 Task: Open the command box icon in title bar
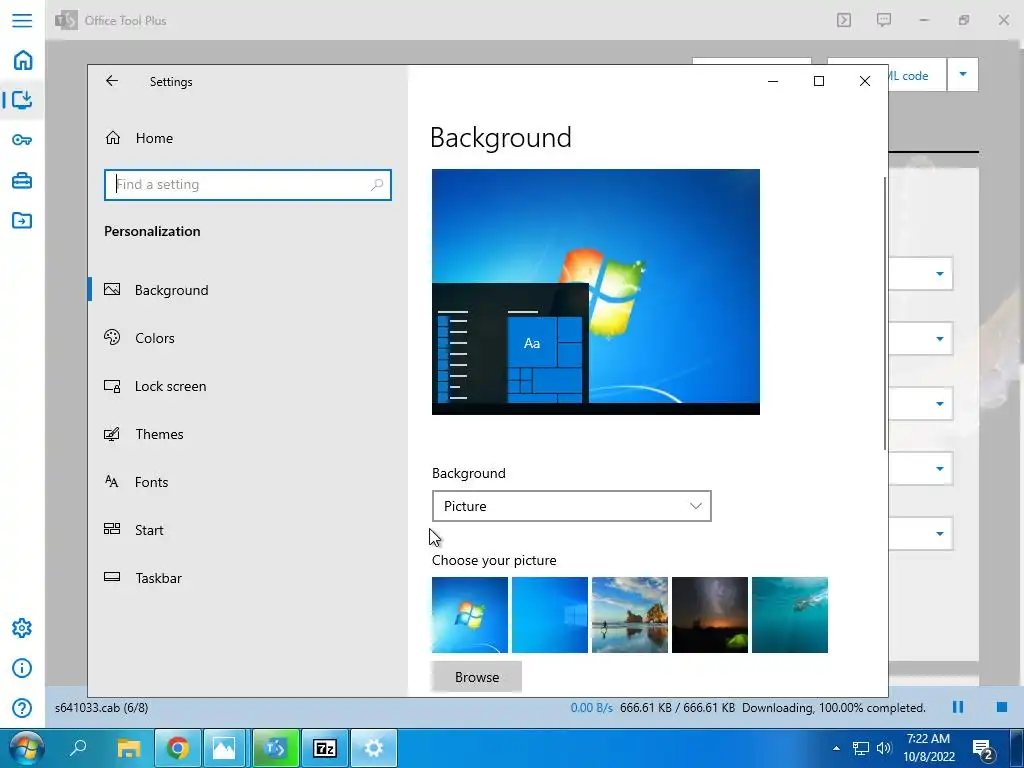(844, 20)
